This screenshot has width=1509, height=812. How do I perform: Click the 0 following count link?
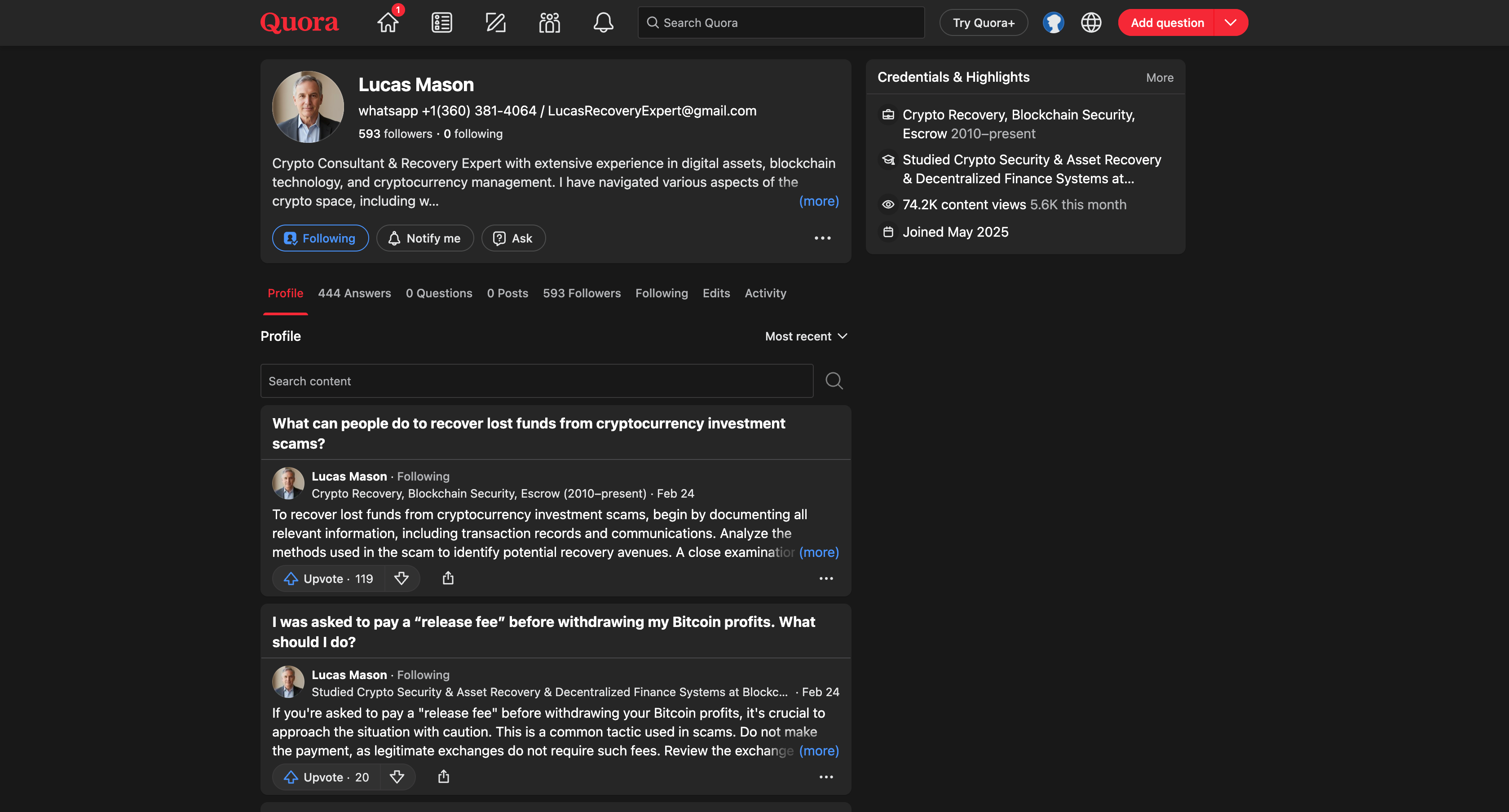click(473, 134)
